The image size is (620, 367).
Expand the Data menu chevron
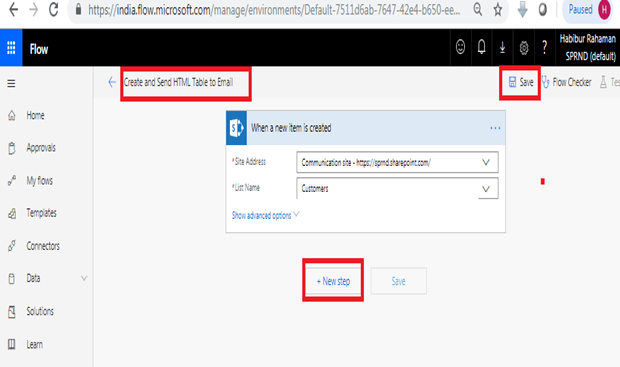pos(84,278)
